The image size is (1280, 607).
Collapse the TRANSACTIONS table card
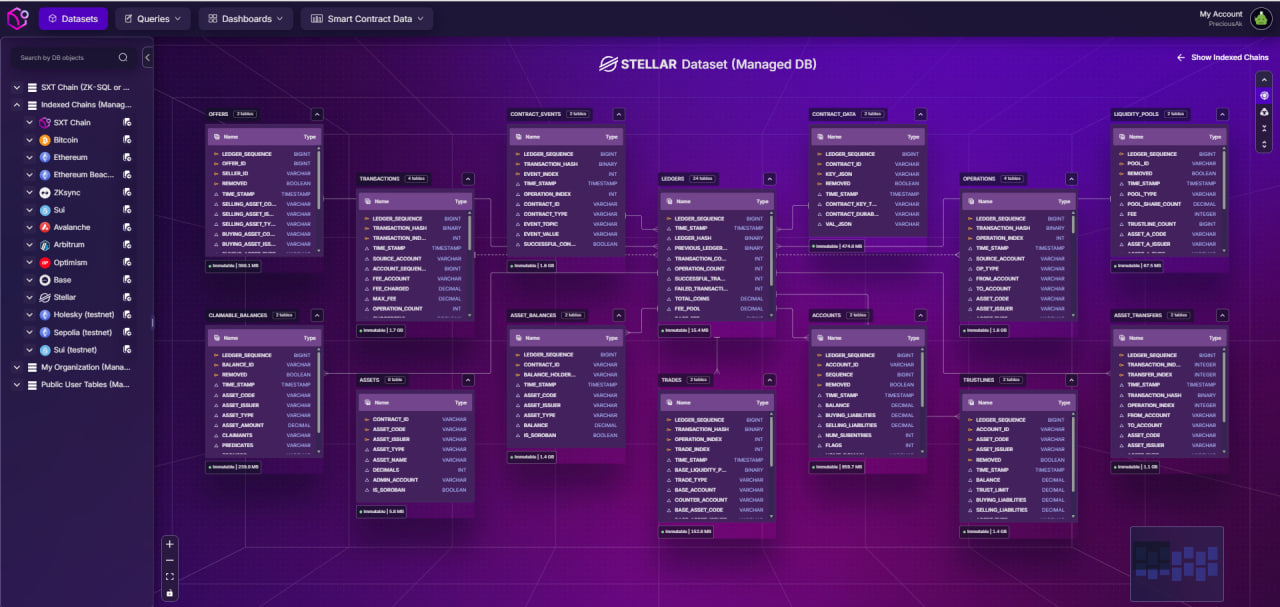coord(468,179)
